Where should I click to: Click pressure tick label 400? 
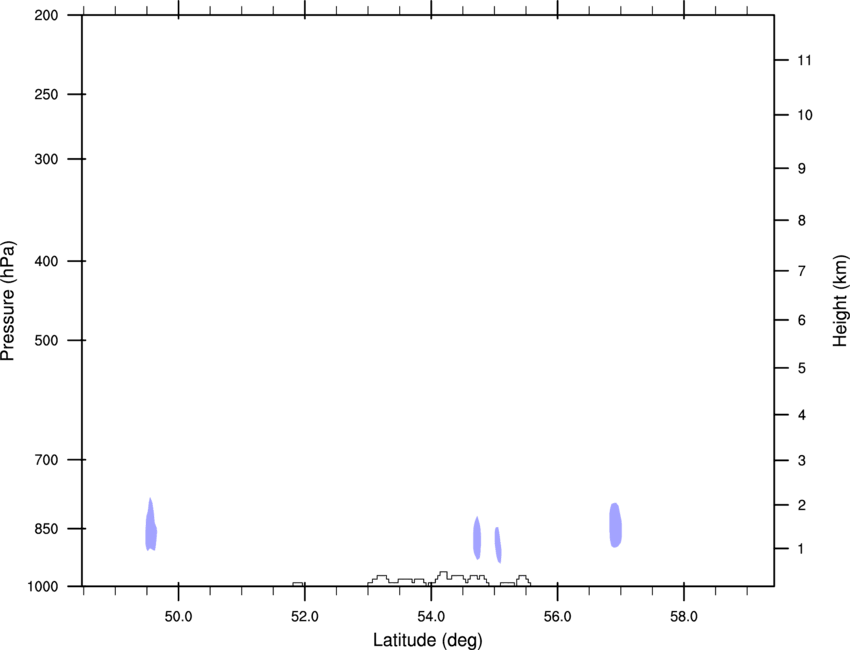coord(46,261)
